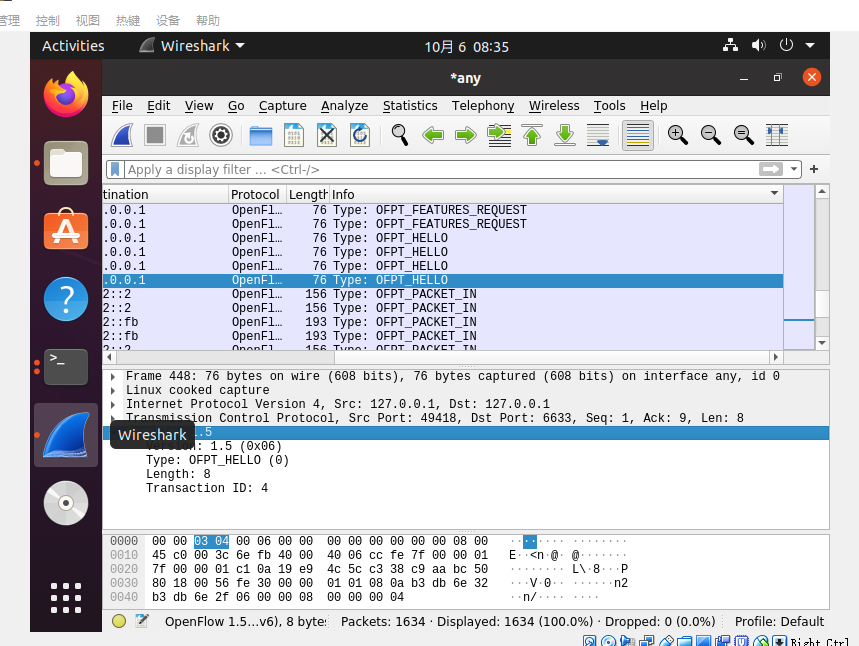Select first 193-byte OFPT_PACKET_IN row
This screenshot has width=859, height=646.
443,322
